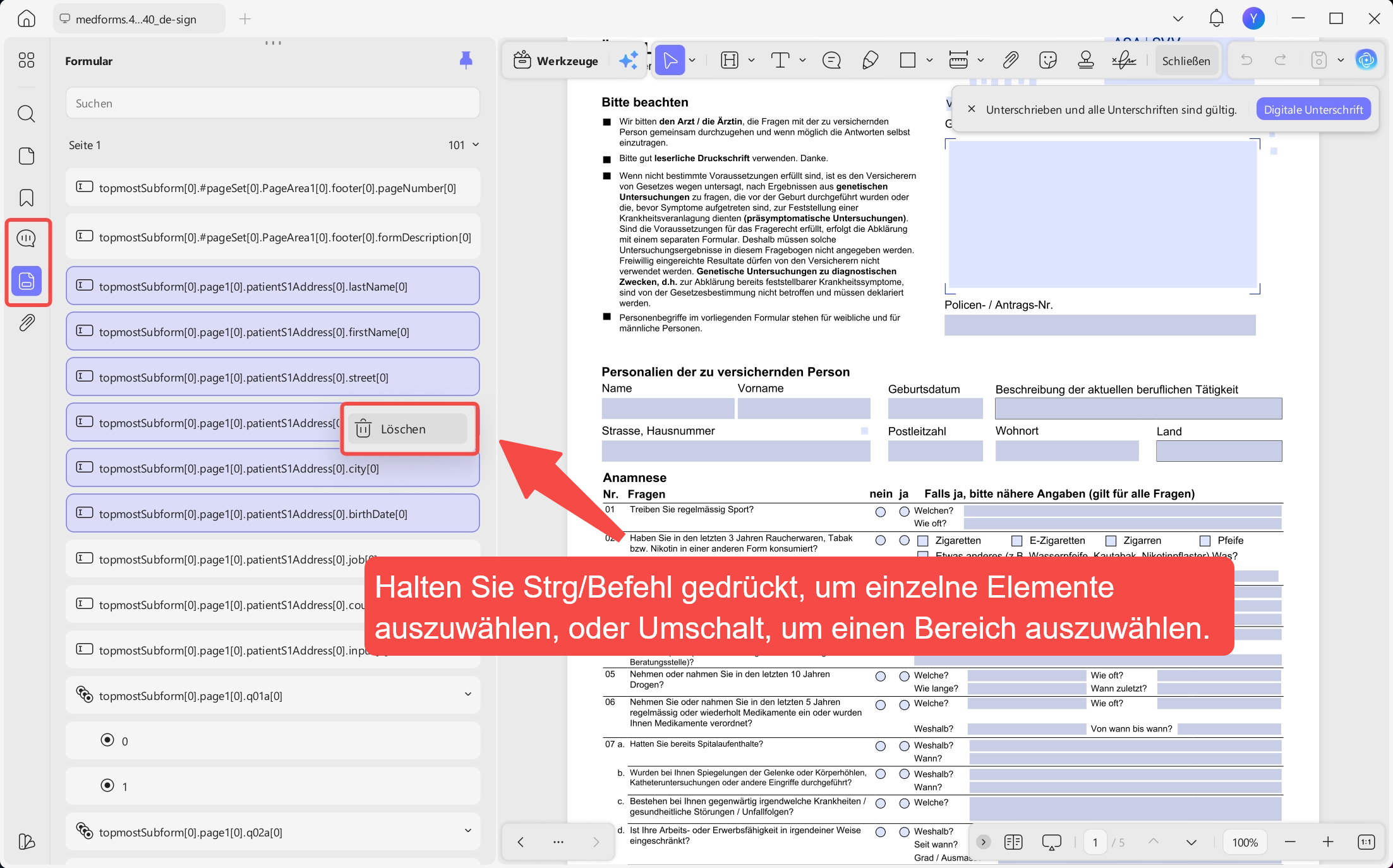The height and width of the screenshot is (868, 1393).
Task: Zoom out with the minus button
Action: (1290, 842)
